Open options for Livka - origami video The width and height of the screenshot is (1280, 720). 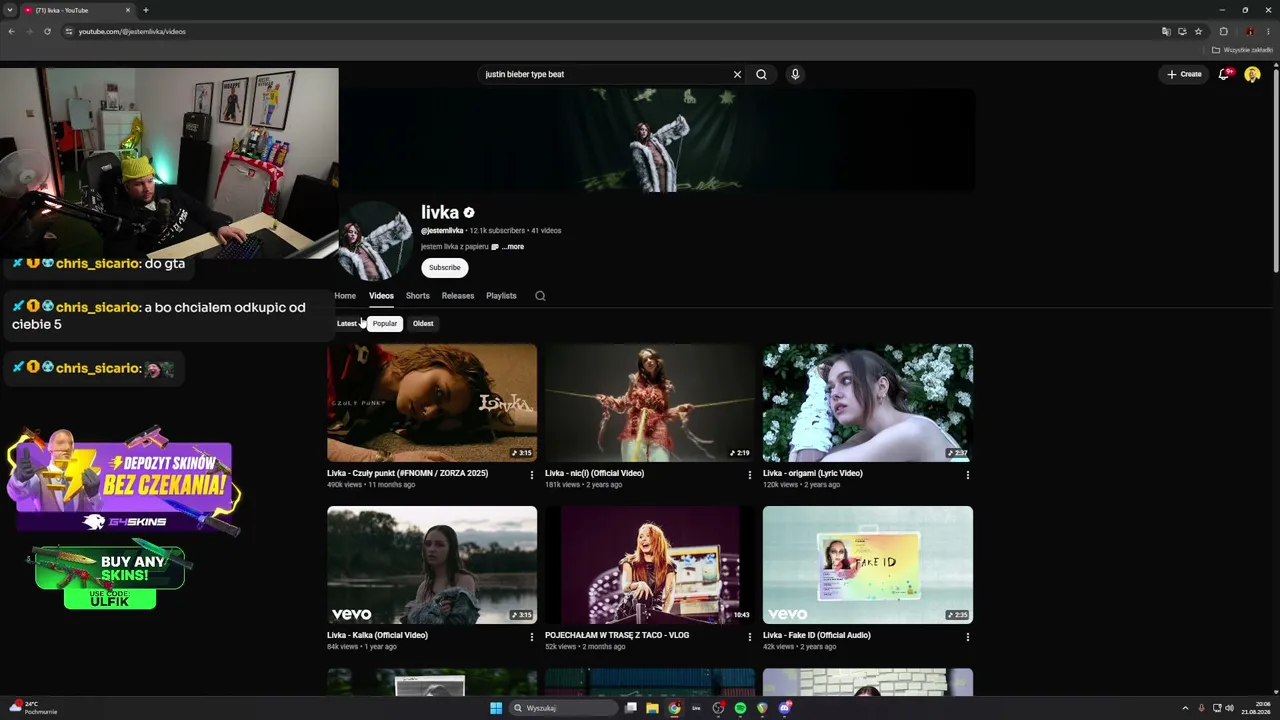pyautogui.click(x=967, y=475)
